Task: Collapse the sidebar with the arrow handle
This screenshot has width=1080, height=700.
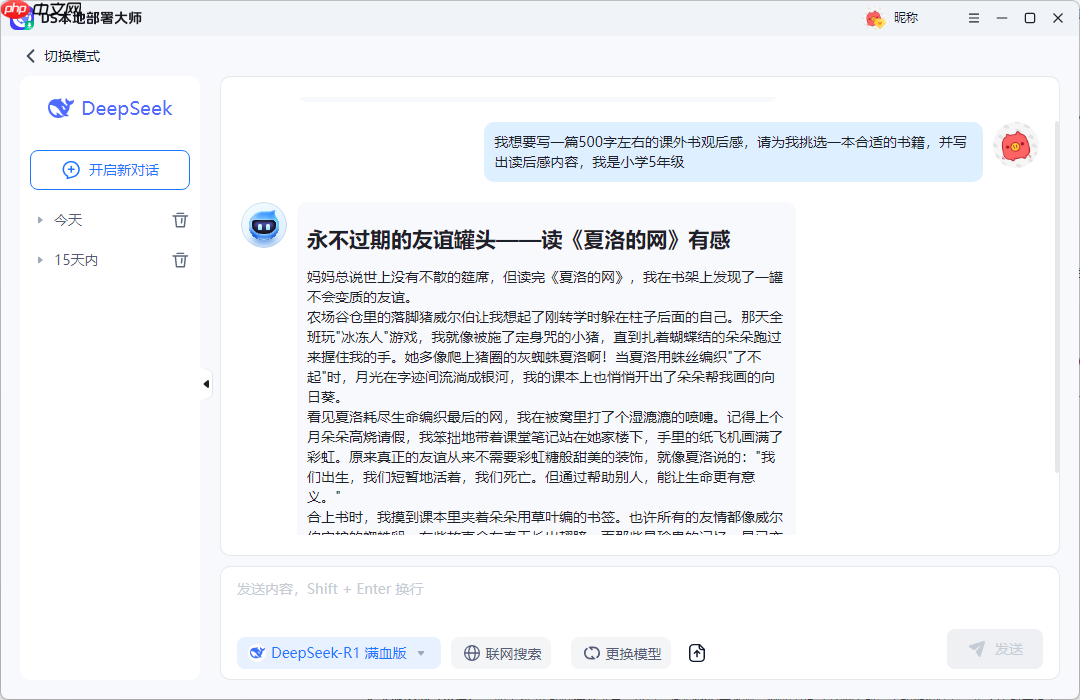Action: (x=206, y=384)
